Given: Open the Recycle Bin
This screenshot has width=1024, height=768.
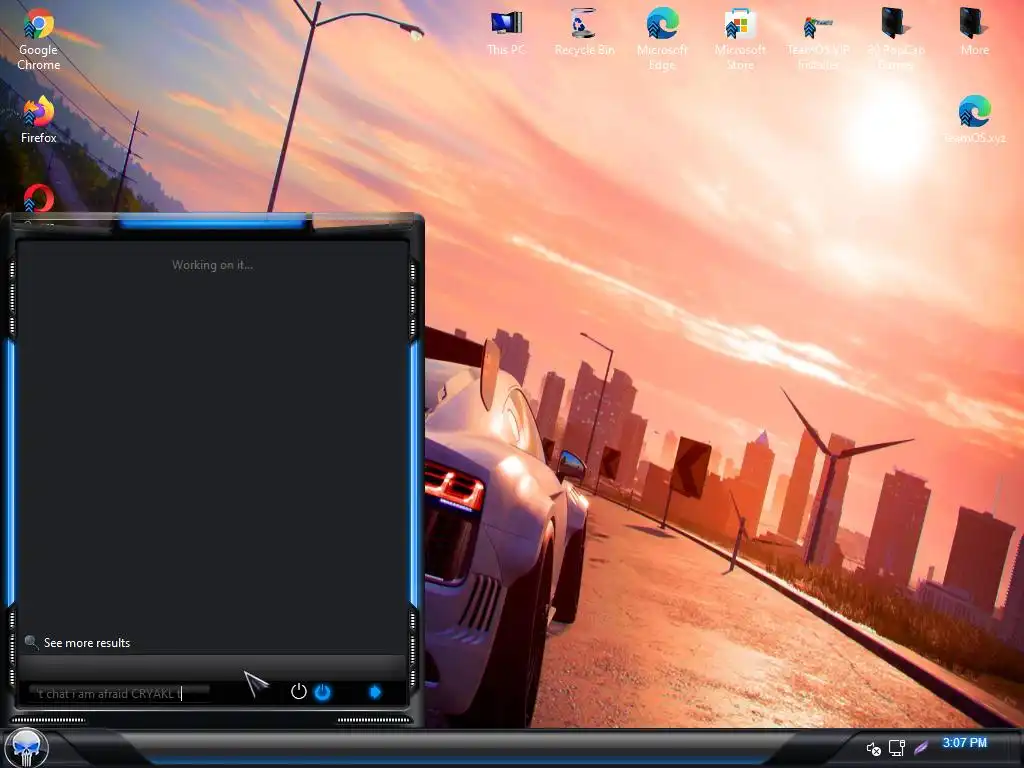Looking at the screenshot, I should coord(584,33).
